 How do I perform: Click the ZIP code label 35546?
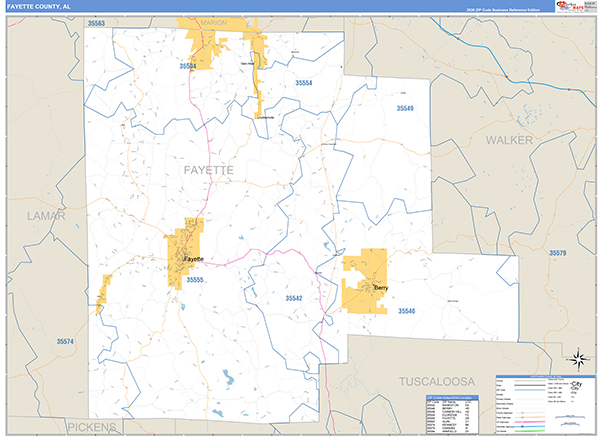point(406,311)
